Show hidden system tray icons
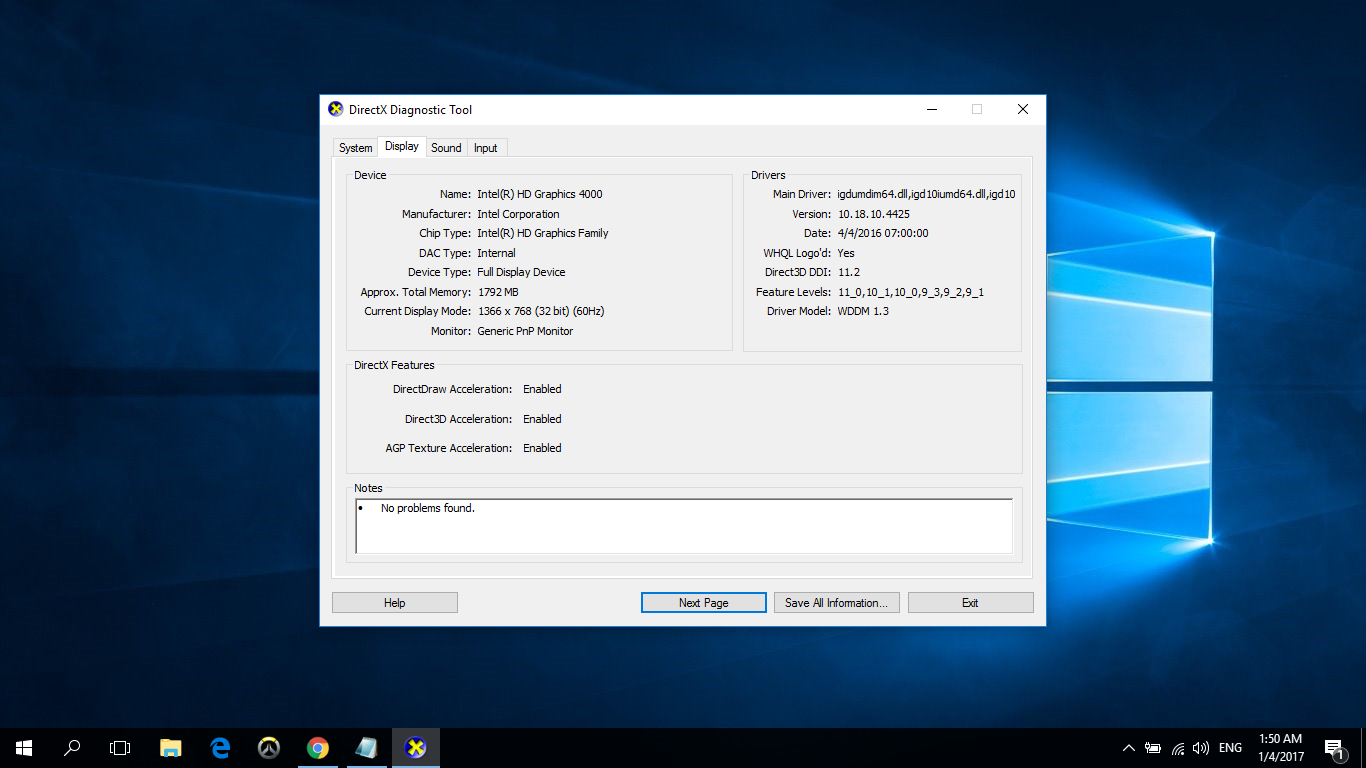The height and width of the screenshot is (768, 1366). [x=1129, y=748]
